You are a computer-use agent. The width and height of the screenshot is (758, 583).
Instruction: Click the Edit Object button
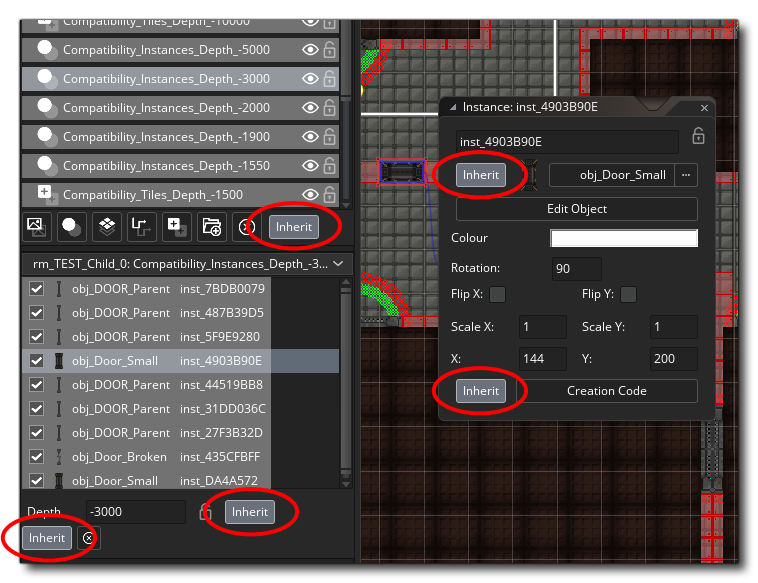point(577,209)
